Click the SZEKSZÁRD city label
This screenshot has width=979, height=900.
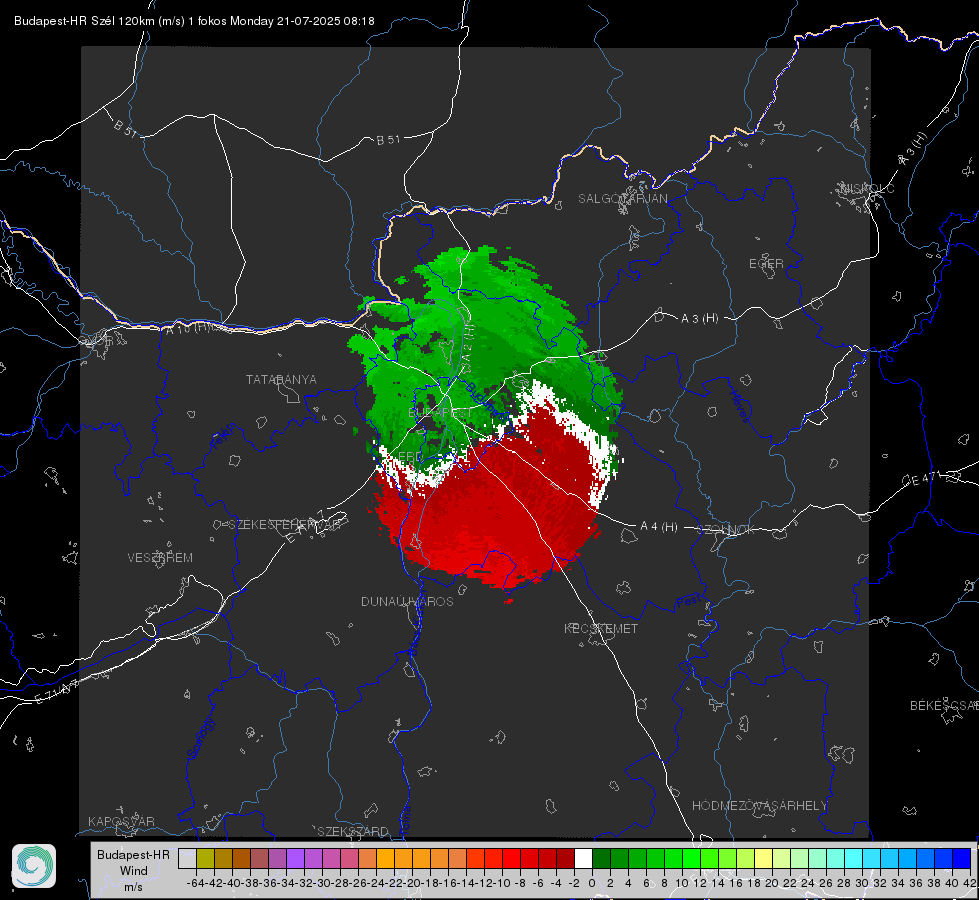point(353,831)
